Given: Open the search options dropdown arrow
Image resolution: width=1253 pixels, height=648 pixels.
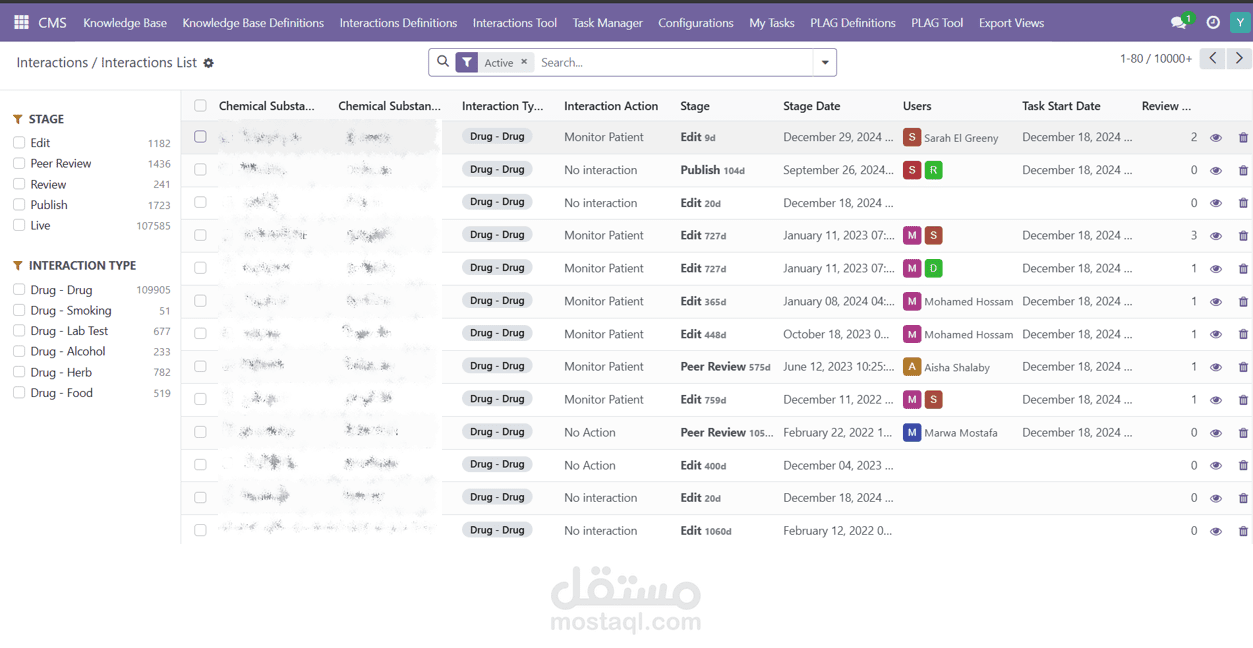Looking at the screenshot, I should coord(825,62).
